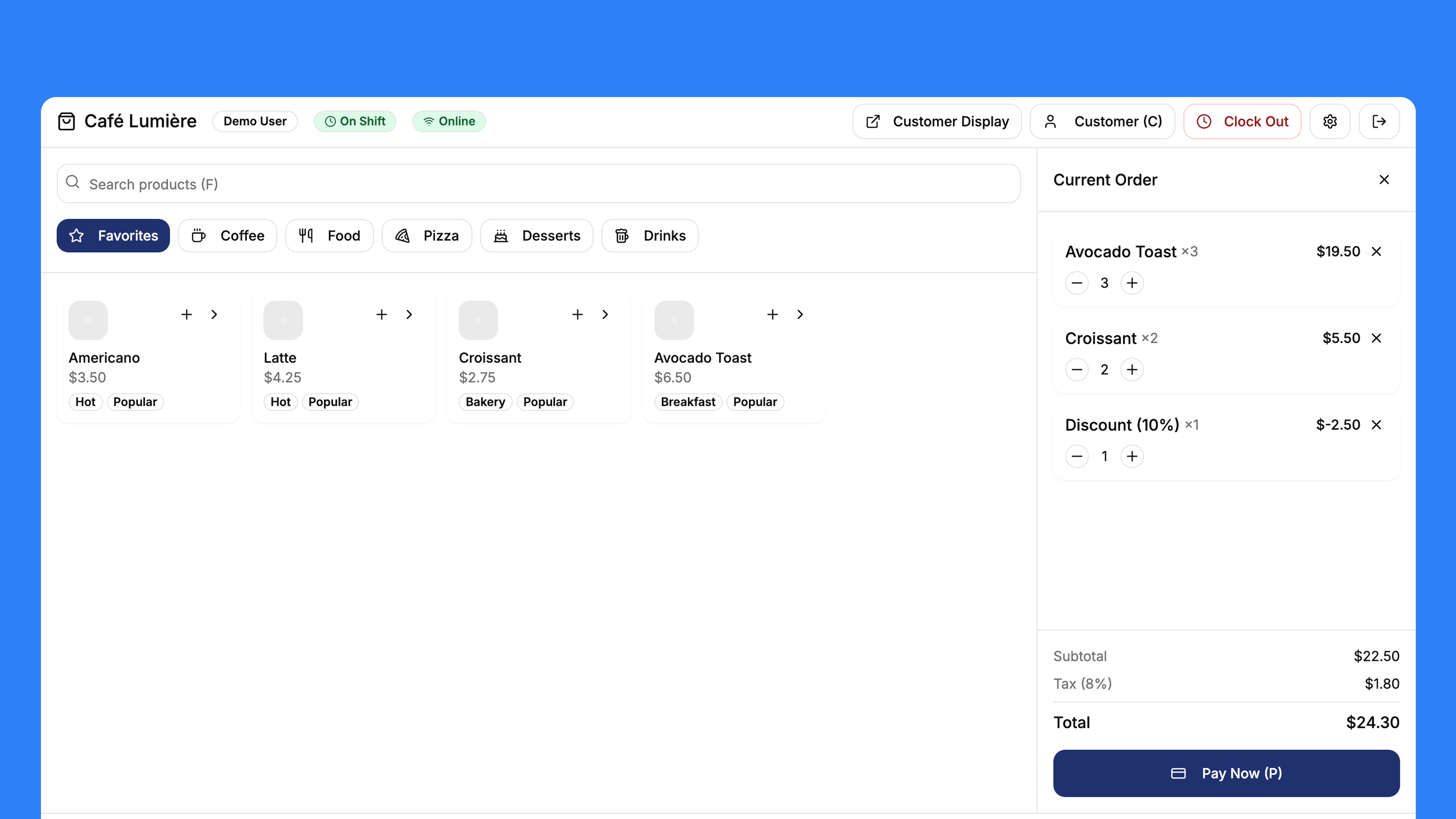Open the settings gear icon
The height and width of the screenshot is (819, 1456).
(1329, 121)
